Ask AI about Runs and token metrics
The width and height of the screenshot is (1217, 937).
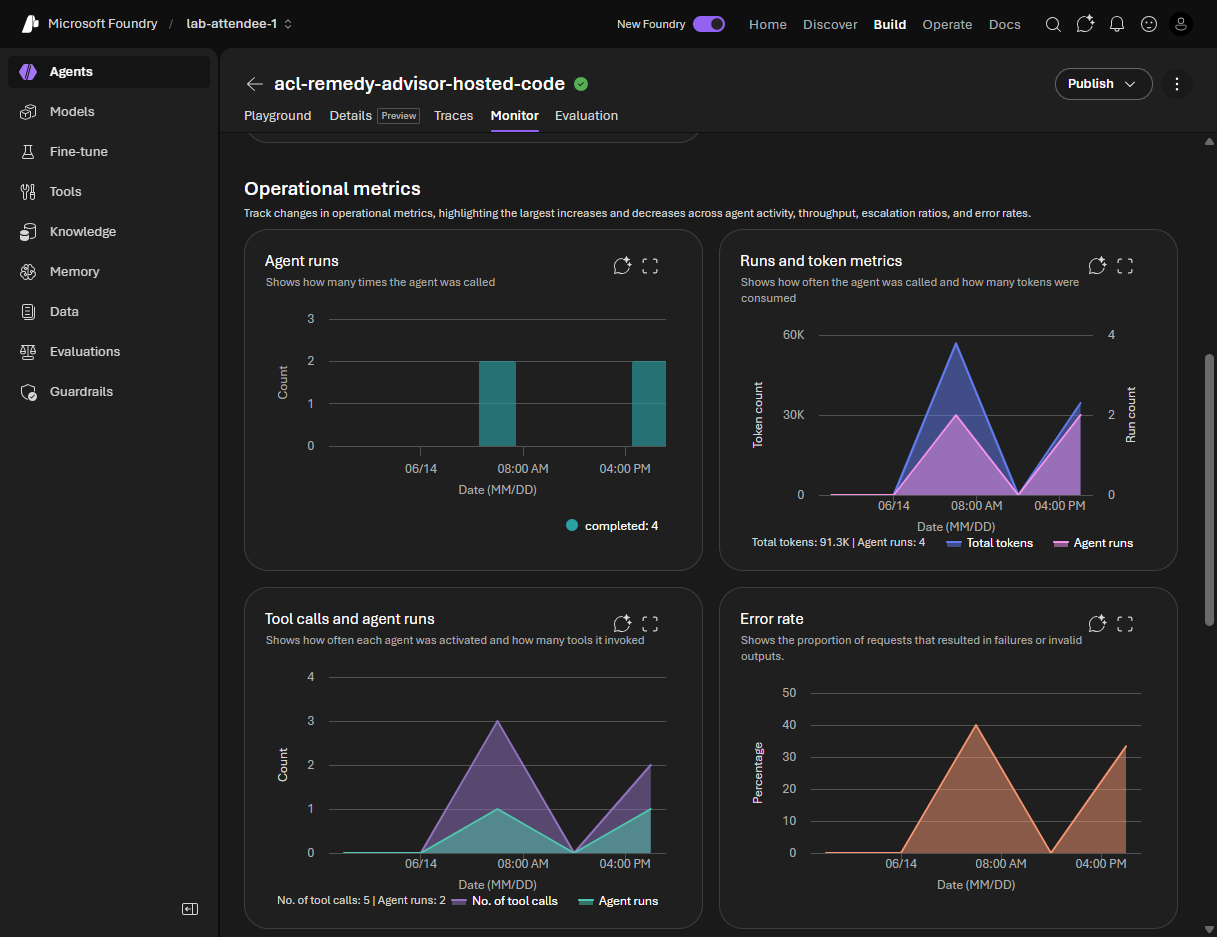coord(1097,266)
